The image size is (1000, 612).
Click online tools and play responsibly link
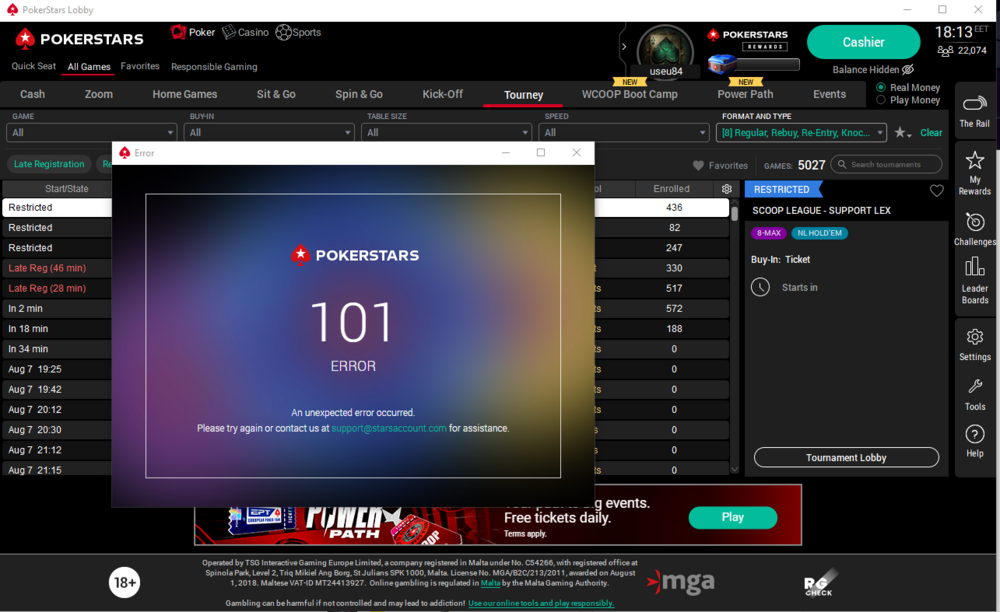point(541,603)
